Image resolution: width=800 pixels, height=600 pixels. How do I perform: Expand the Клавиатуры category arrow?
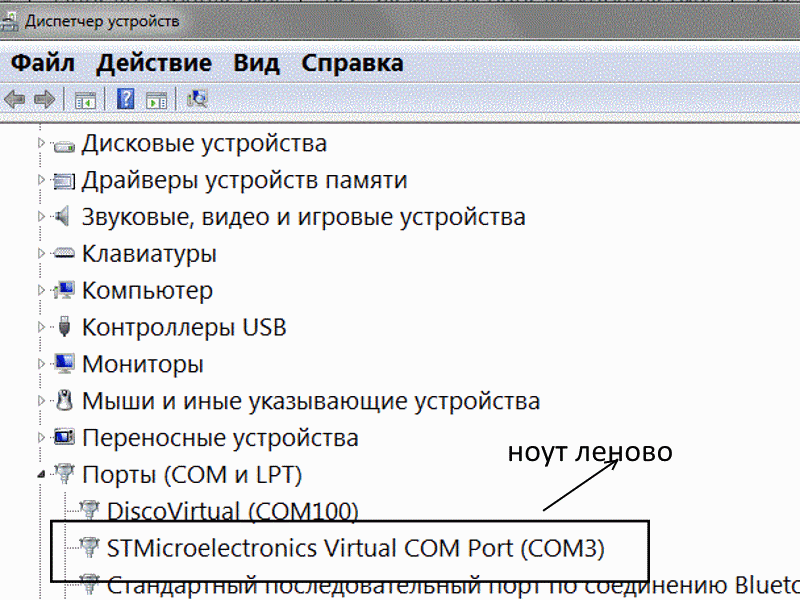(42, 254)
